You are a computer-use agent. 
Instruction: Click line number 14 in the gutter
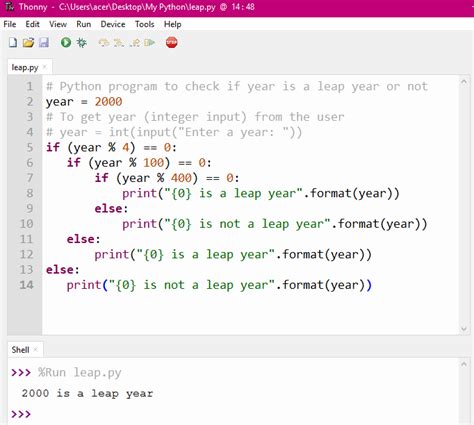tap(26, 285)
